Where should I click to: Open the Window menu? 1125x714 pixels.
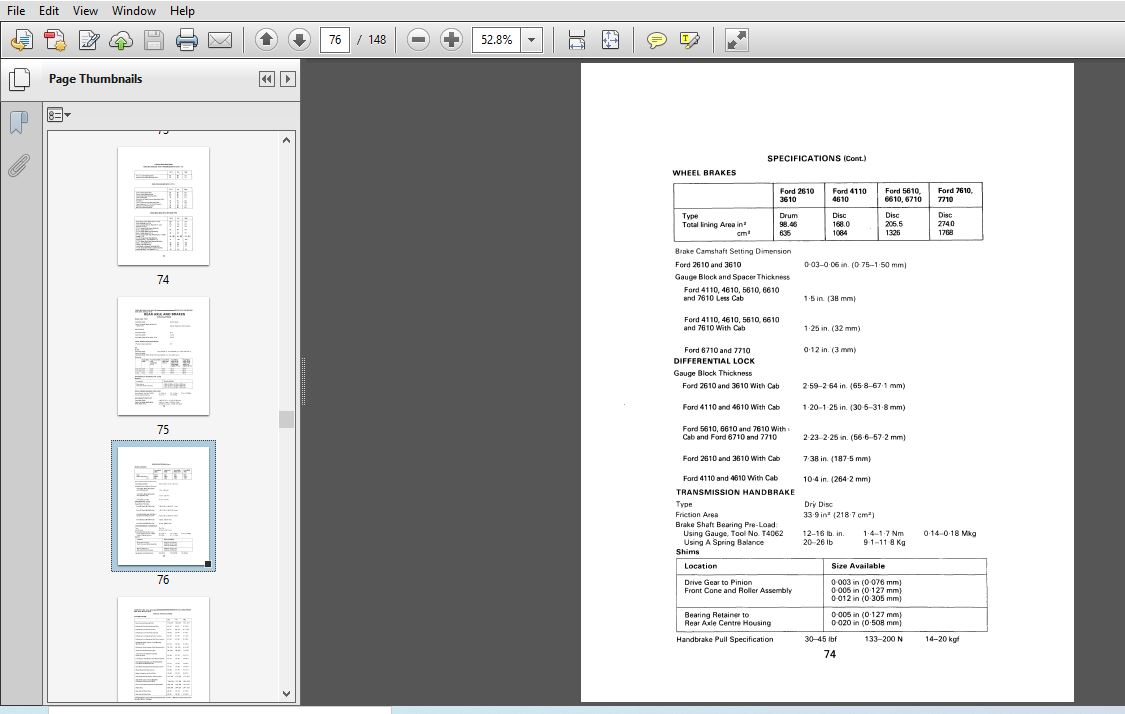133,11
